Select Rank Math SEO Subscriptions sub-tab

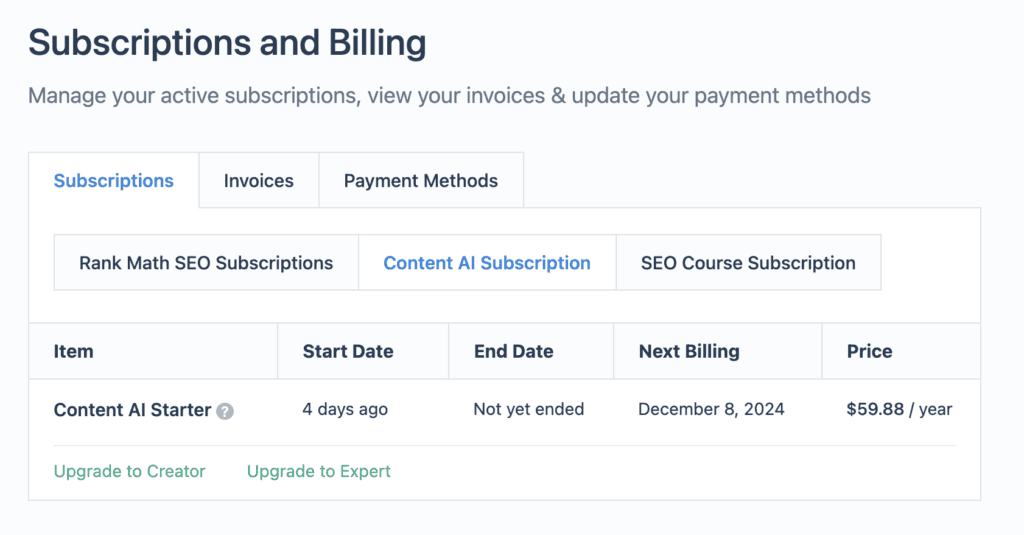tap(206, 263)
